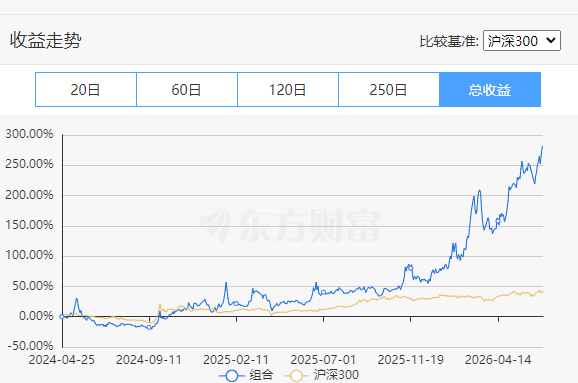Click the 比较基准 label

tap(449, 41)
